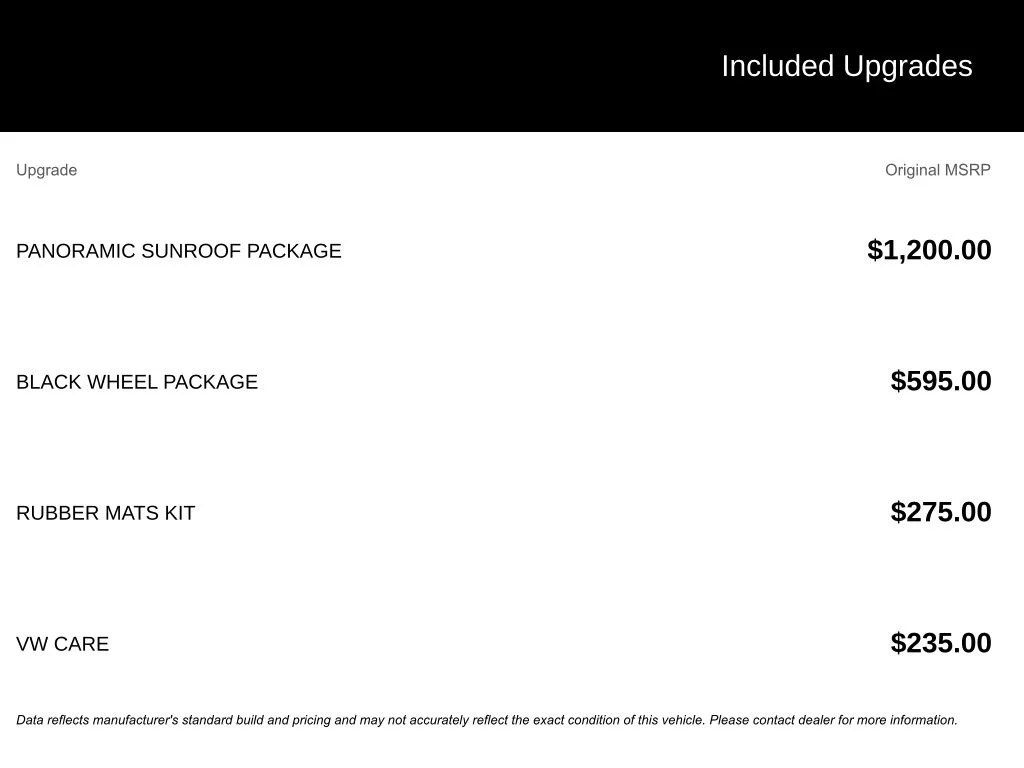Click the Included Upgrades header title
1024x768 pixels.
coord(846,67)
